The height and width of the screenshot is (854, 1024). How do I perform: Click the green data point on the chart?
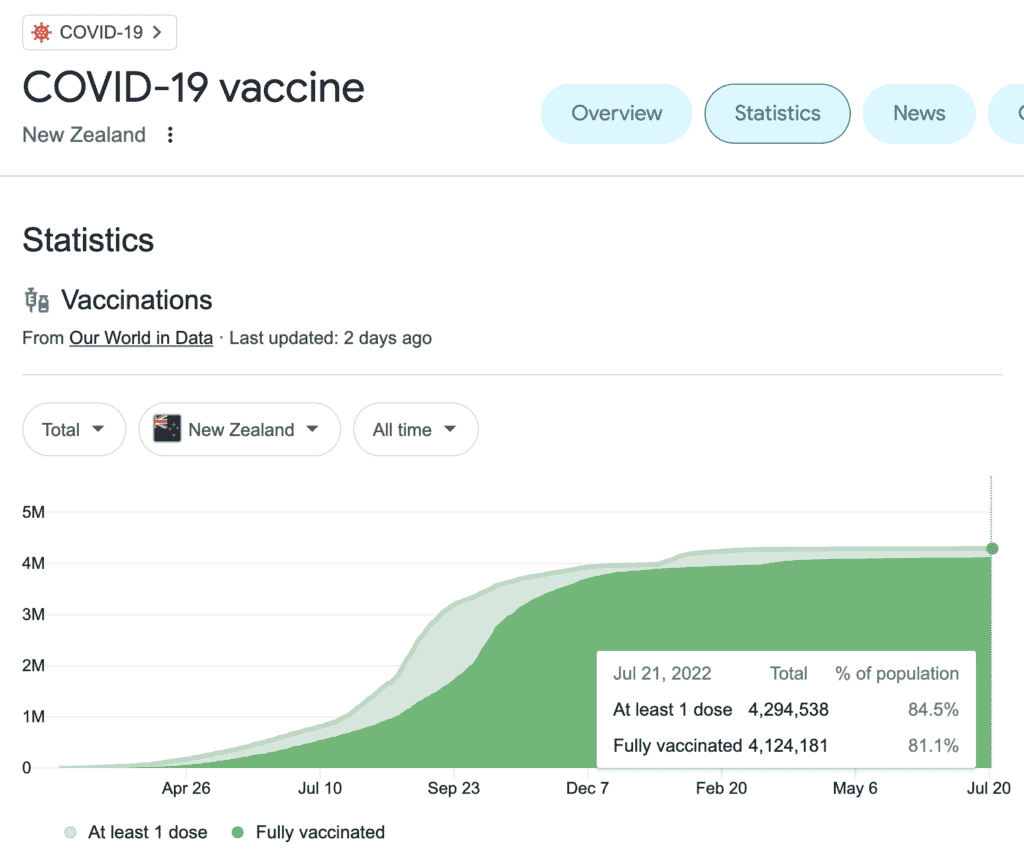pos(992,548)
